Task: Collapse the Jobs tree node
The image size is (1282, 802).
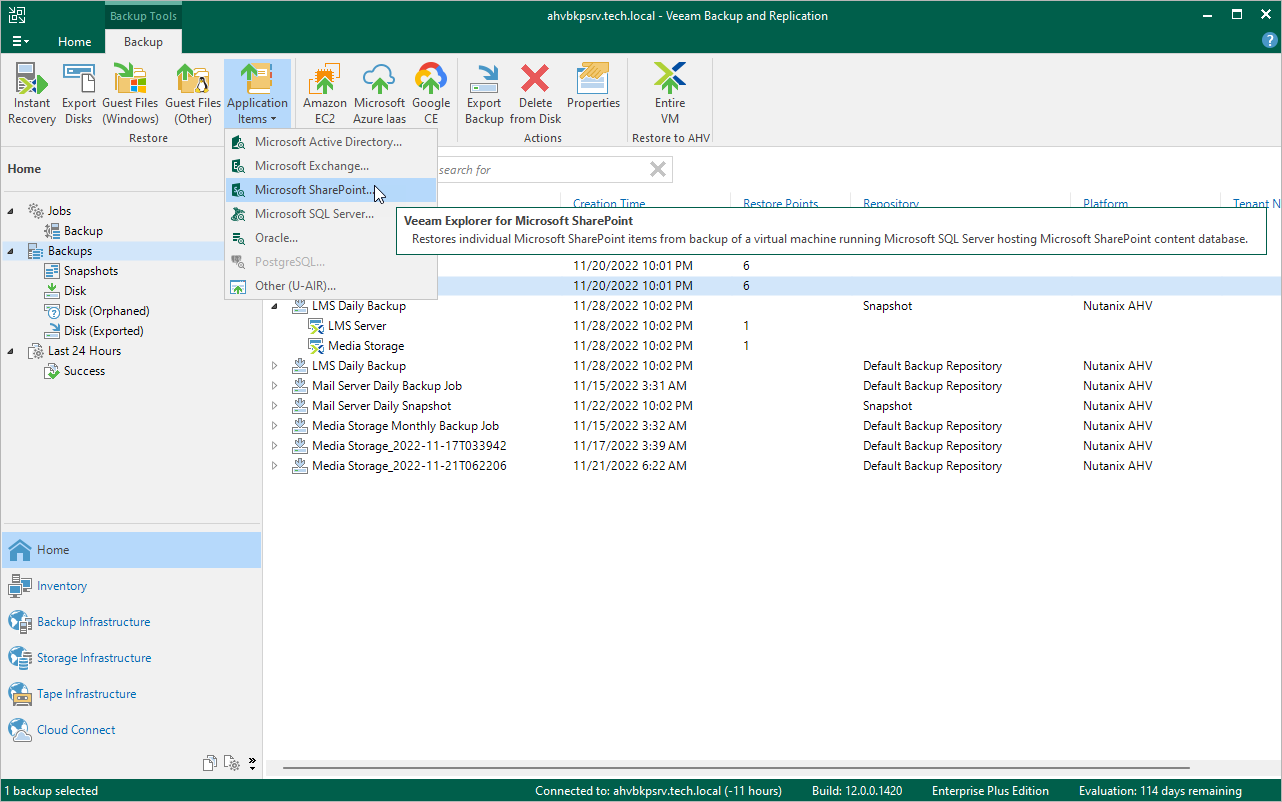Action: (11, 211)
